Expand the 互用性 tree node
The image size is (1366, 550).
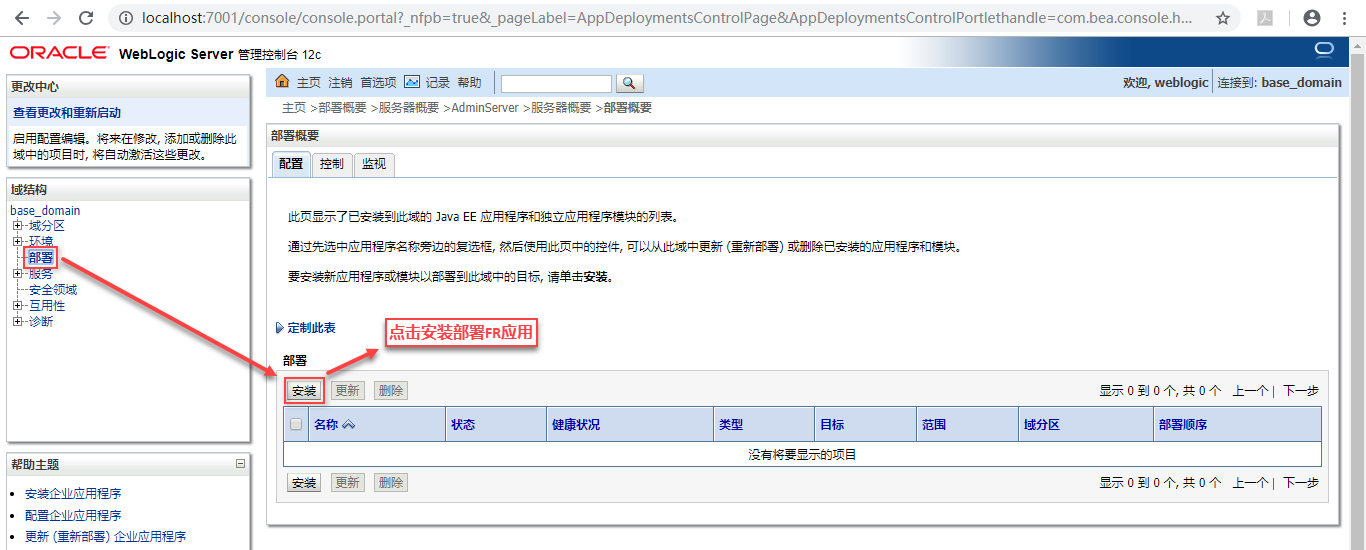point(17,306)
